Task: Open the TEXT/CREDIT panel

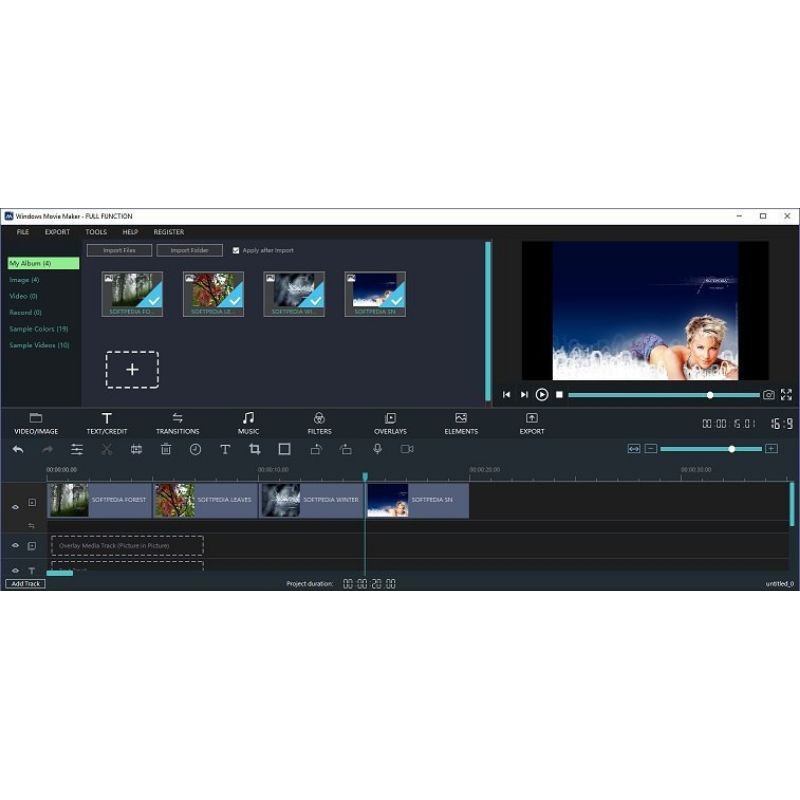Action: tap(106, 423)
